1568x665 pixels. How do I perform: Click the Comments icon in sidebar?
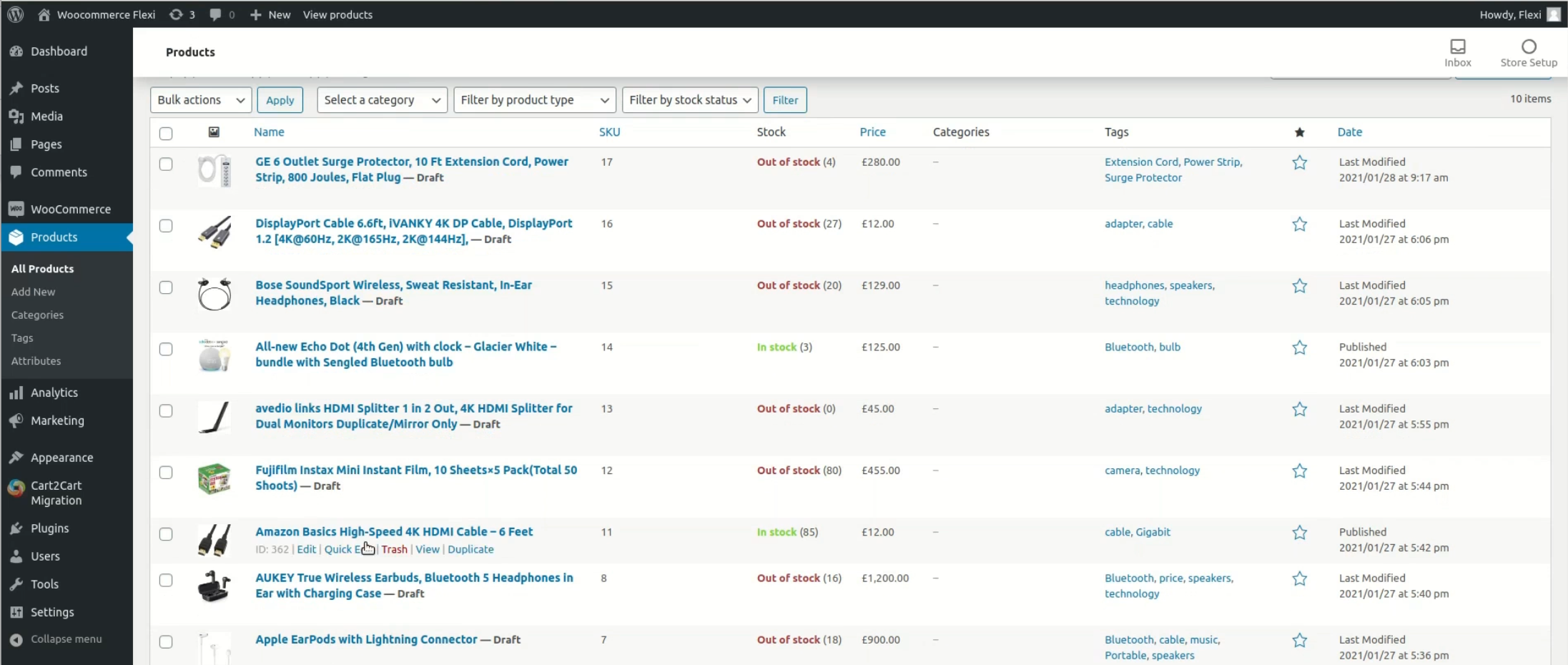coord(16,172)
